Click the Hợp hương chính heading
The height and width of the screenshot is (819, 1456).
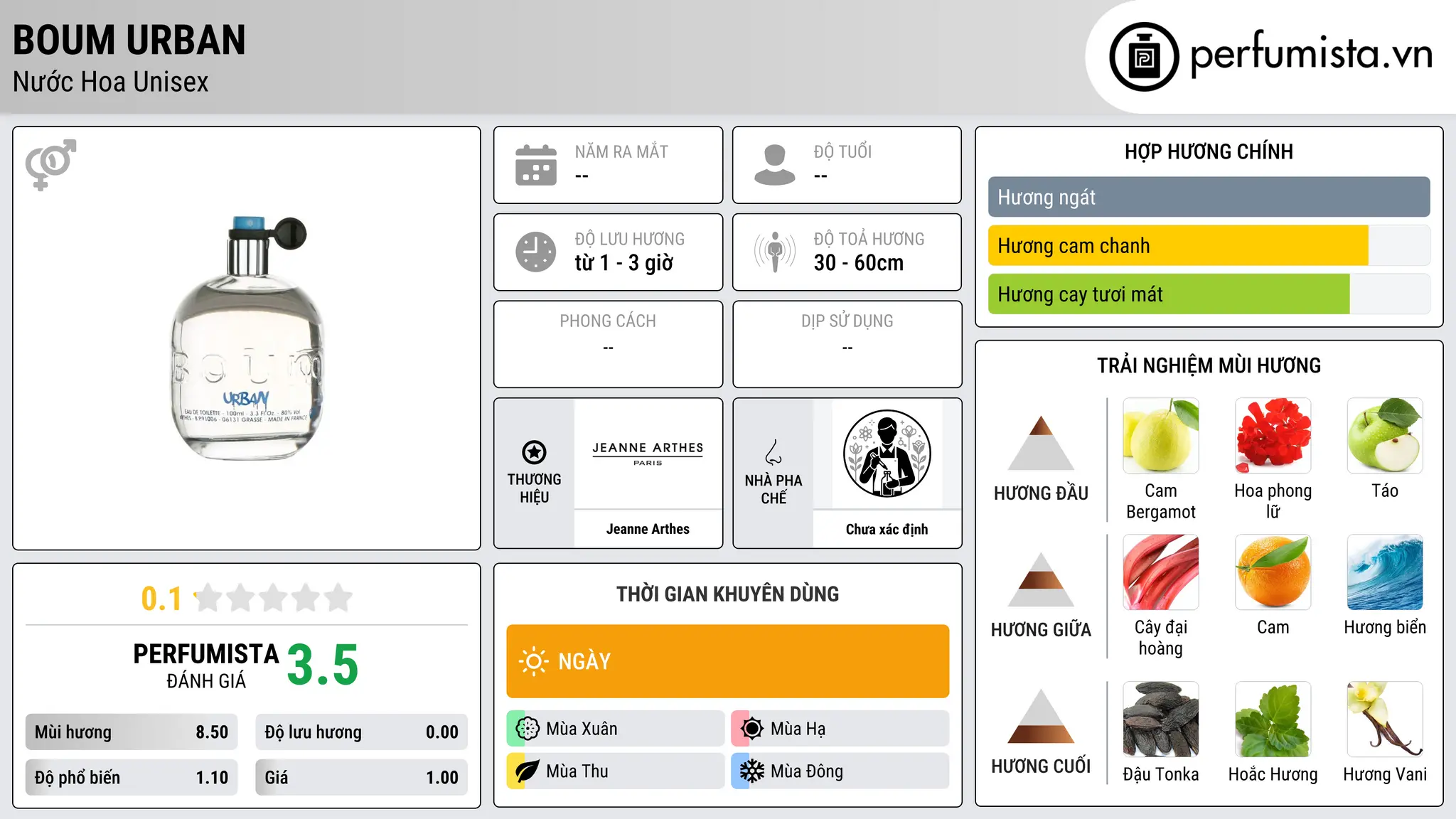[1209, 151]
